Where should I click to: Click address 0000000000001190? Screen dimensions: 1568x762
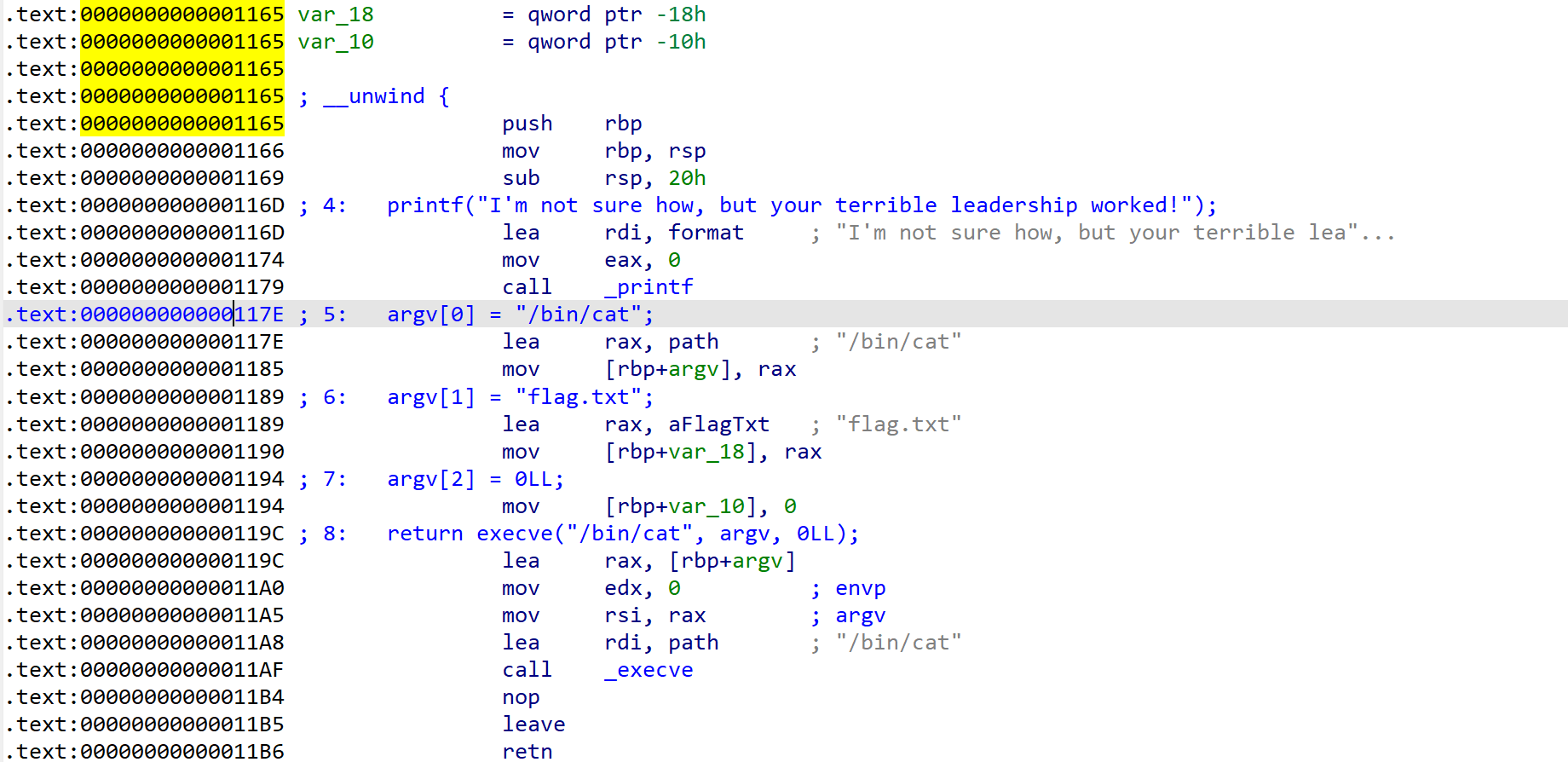coord(182,452)
